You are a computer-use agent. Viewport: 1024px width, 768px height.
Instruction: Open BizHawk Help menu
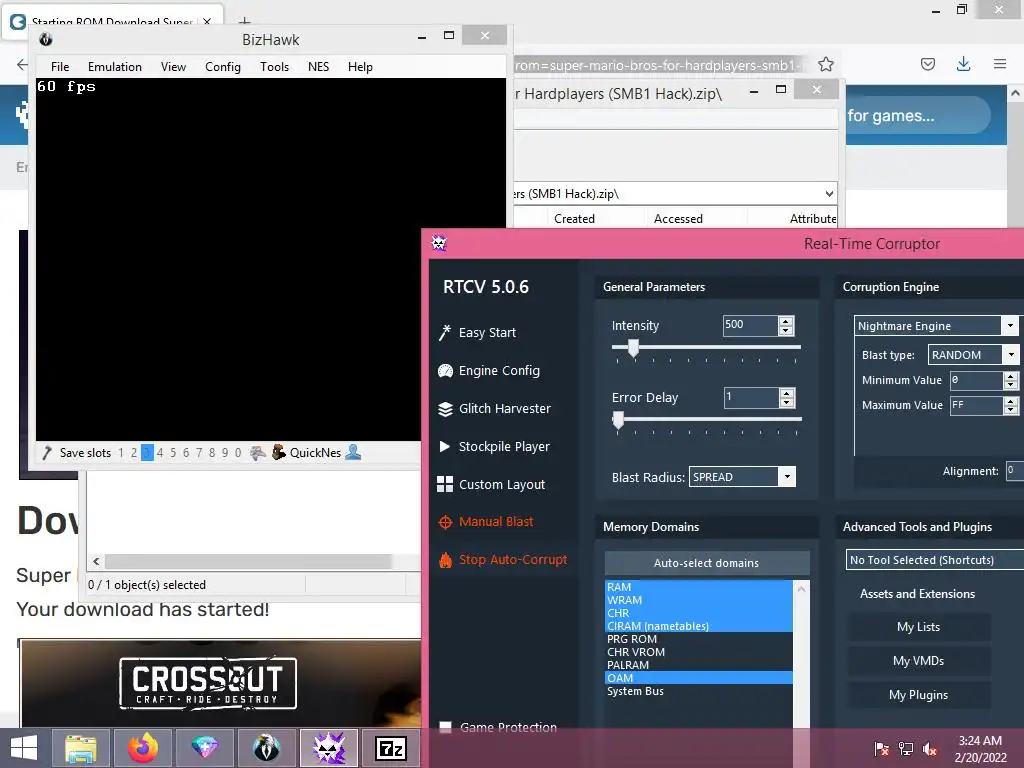tap(360, 67)
